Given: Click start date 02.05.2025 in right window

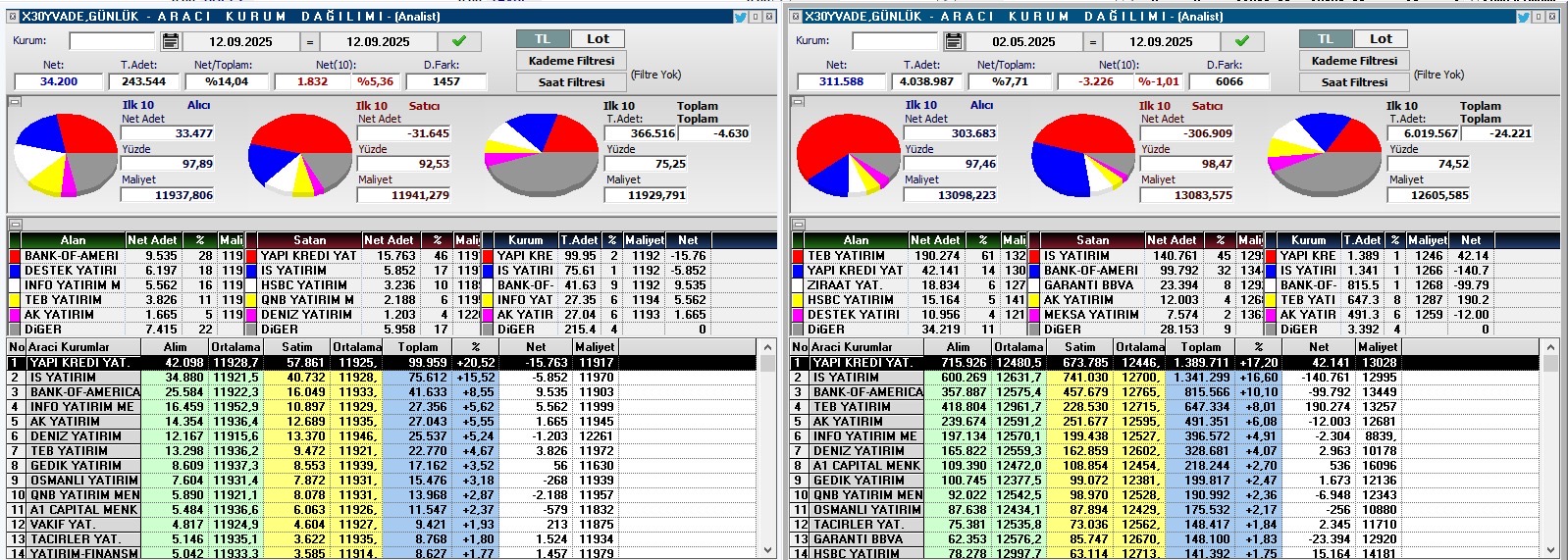Looking at the screenshot, I should (x=1023, y=42).
